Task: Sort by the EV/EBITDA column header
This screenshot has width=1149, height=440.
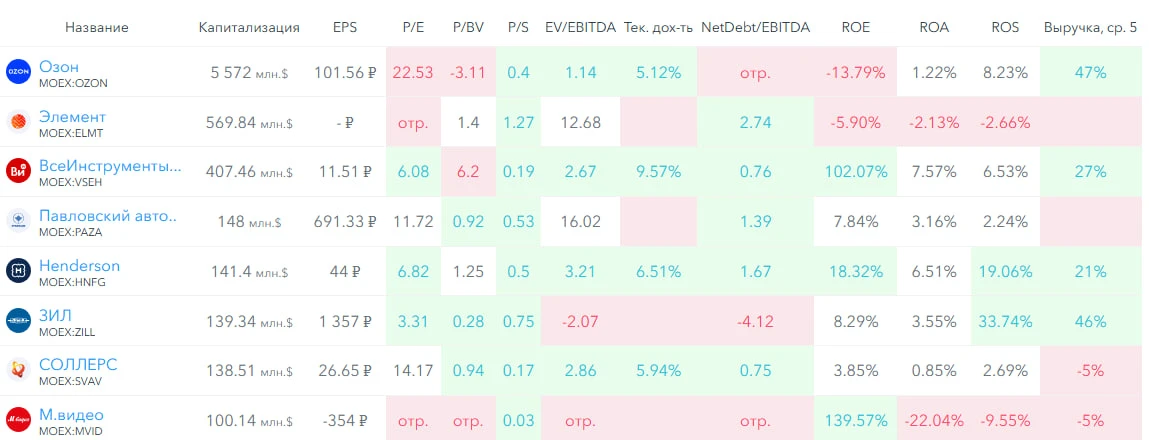Action: (x=580, y=28)
